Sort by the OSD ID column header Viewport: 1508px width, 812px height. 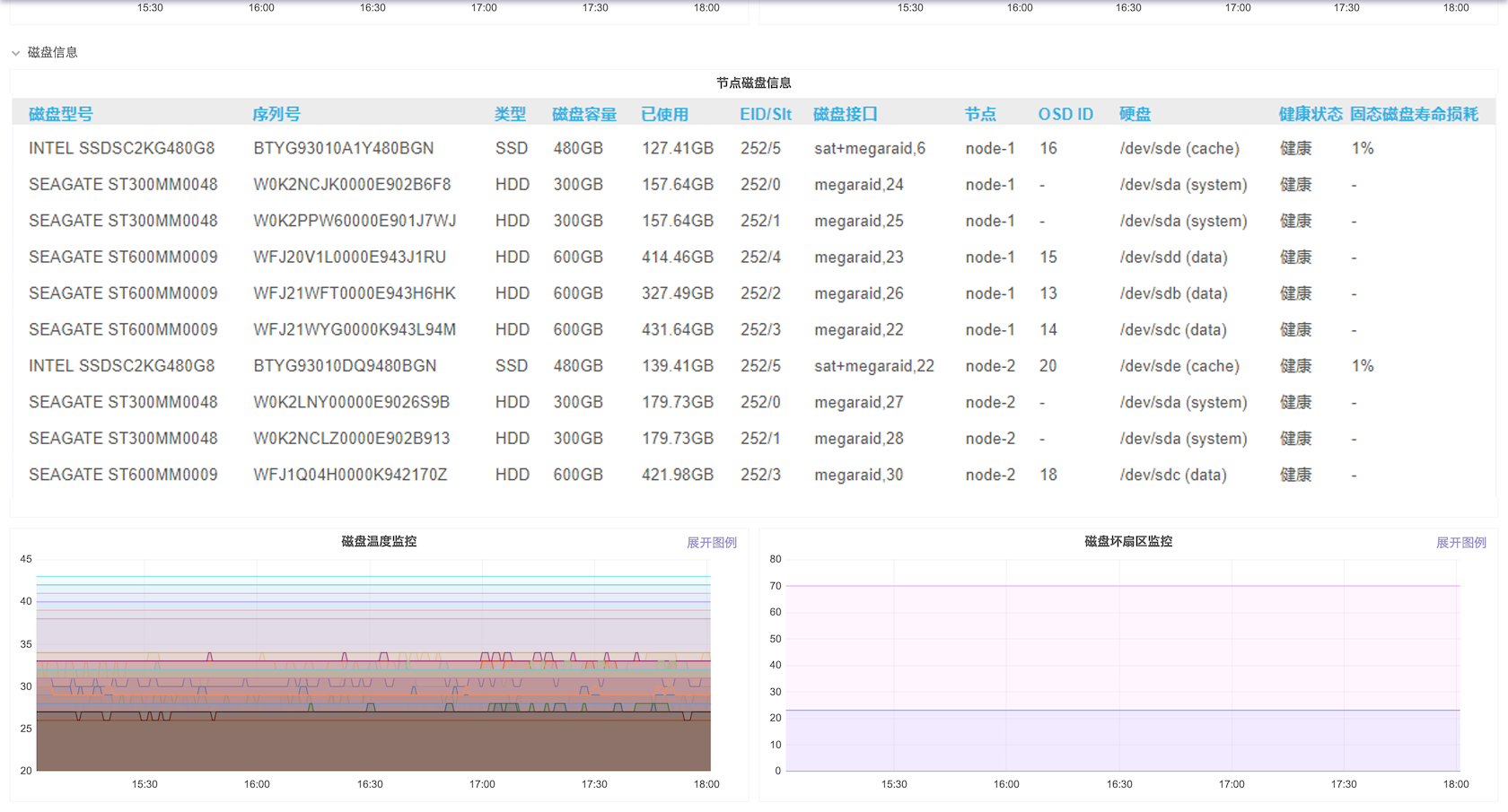(1065, 114)
